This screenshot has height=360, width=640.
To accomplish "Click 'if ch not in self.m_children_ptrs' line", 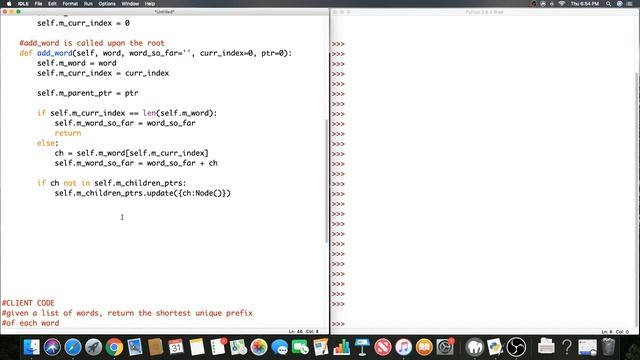I will coord(111,183).
